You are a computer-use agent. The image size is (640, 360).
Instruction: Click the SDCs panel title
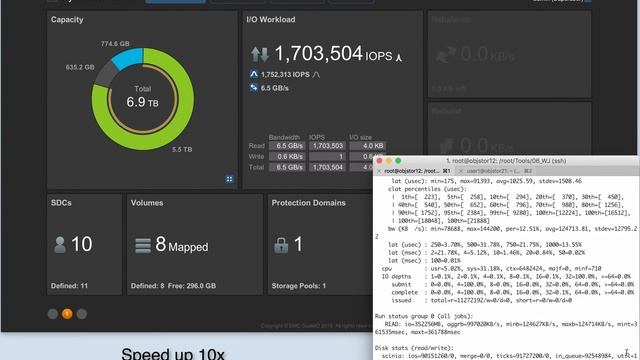coord(61,202)
